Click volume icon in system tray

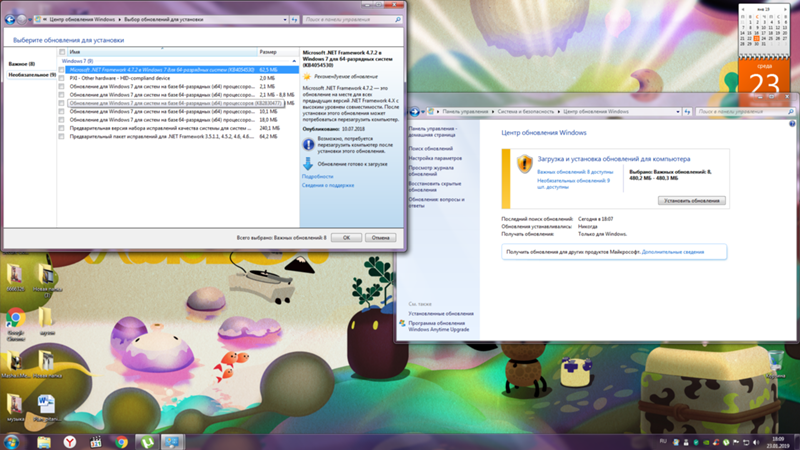click(x=756, y=442)
